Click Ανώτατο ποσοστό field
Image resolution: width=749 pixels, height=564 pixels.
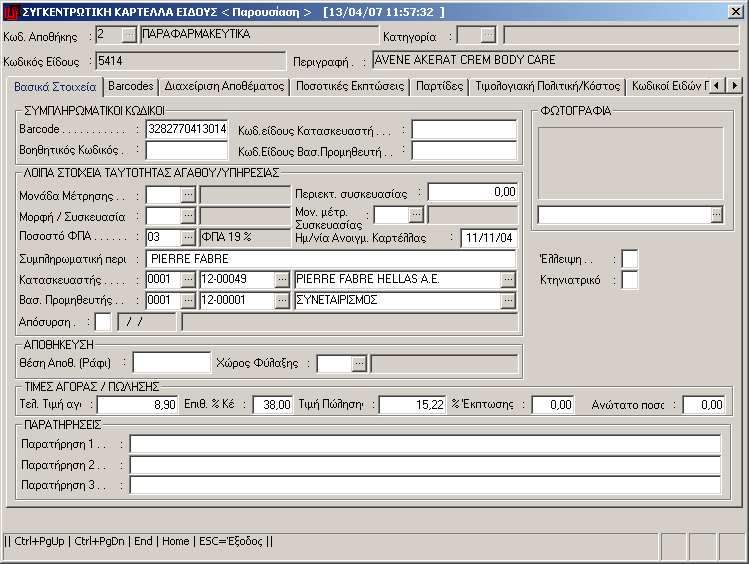pyautogui.click(x=704, y=405)
